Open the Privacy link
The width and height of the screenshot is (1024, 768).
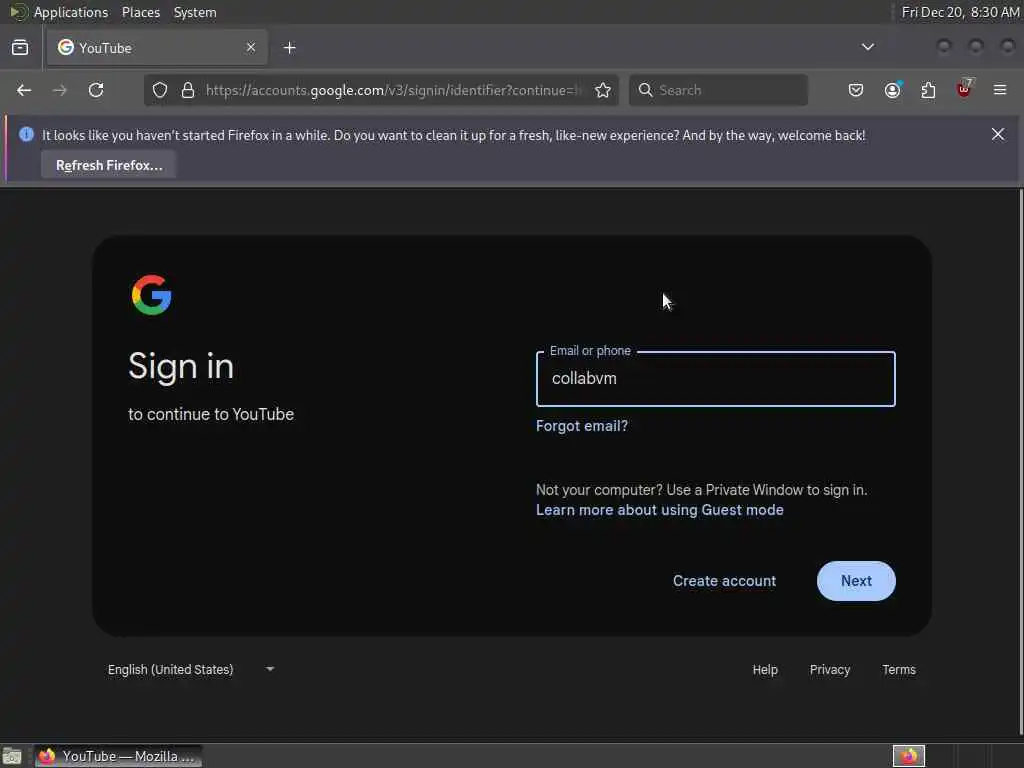pos(830,669)
